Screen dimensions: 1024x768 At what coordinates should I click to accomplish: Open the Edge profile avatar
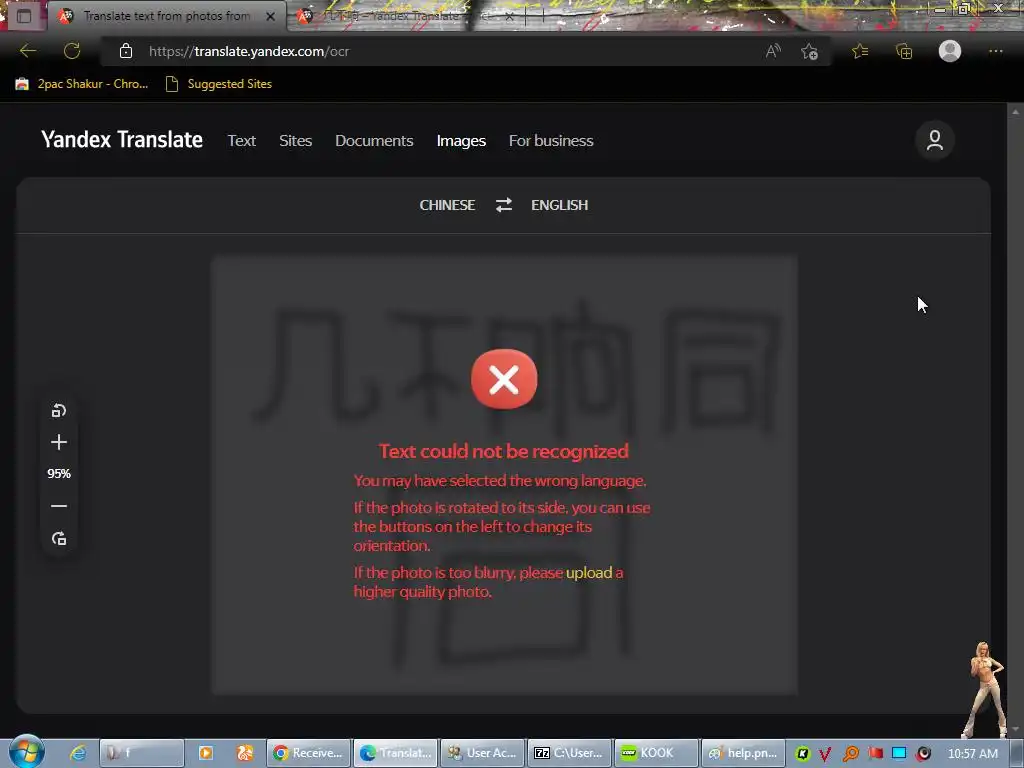[950, 51]
